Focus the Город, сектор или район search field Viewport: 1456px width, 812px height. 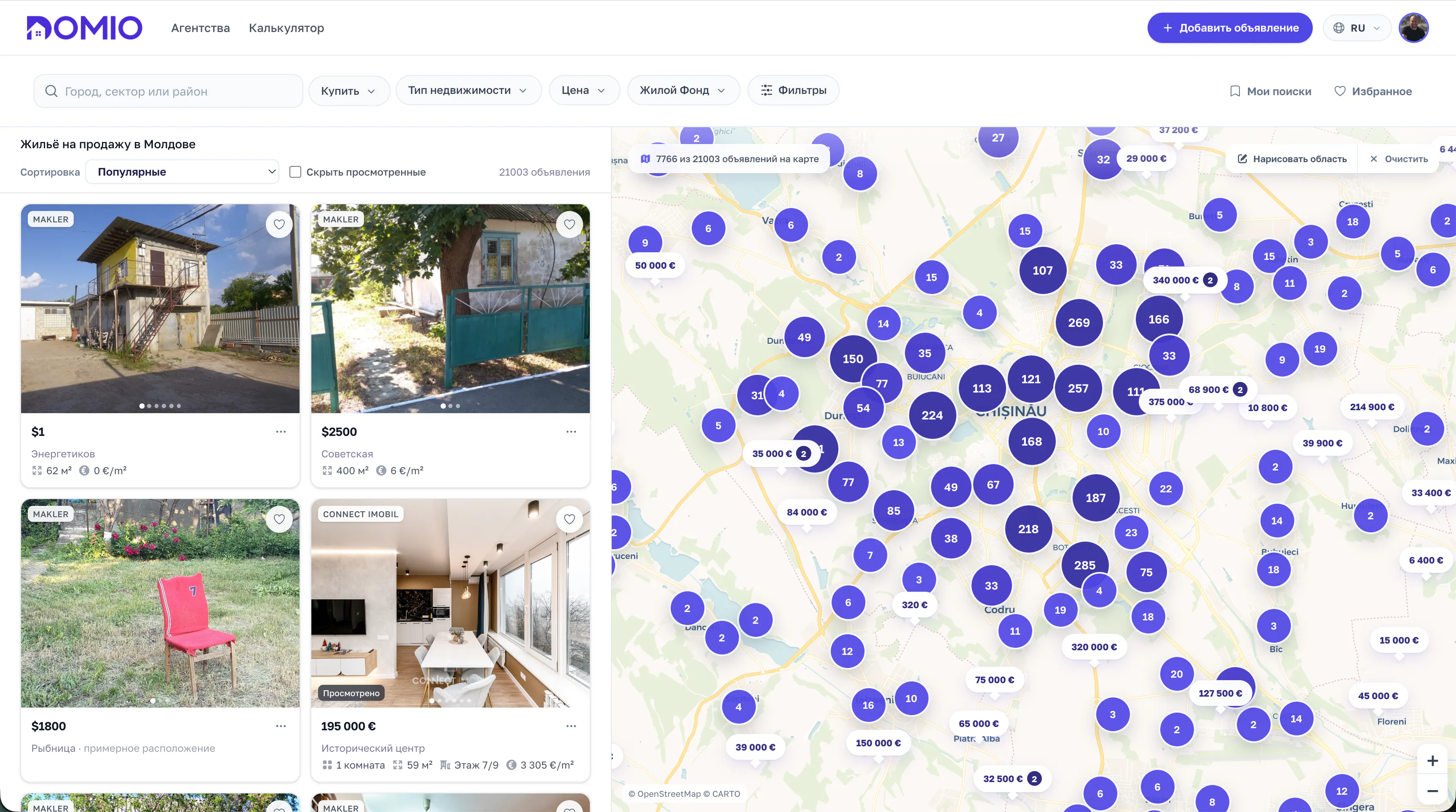click(x=169, y=91)
